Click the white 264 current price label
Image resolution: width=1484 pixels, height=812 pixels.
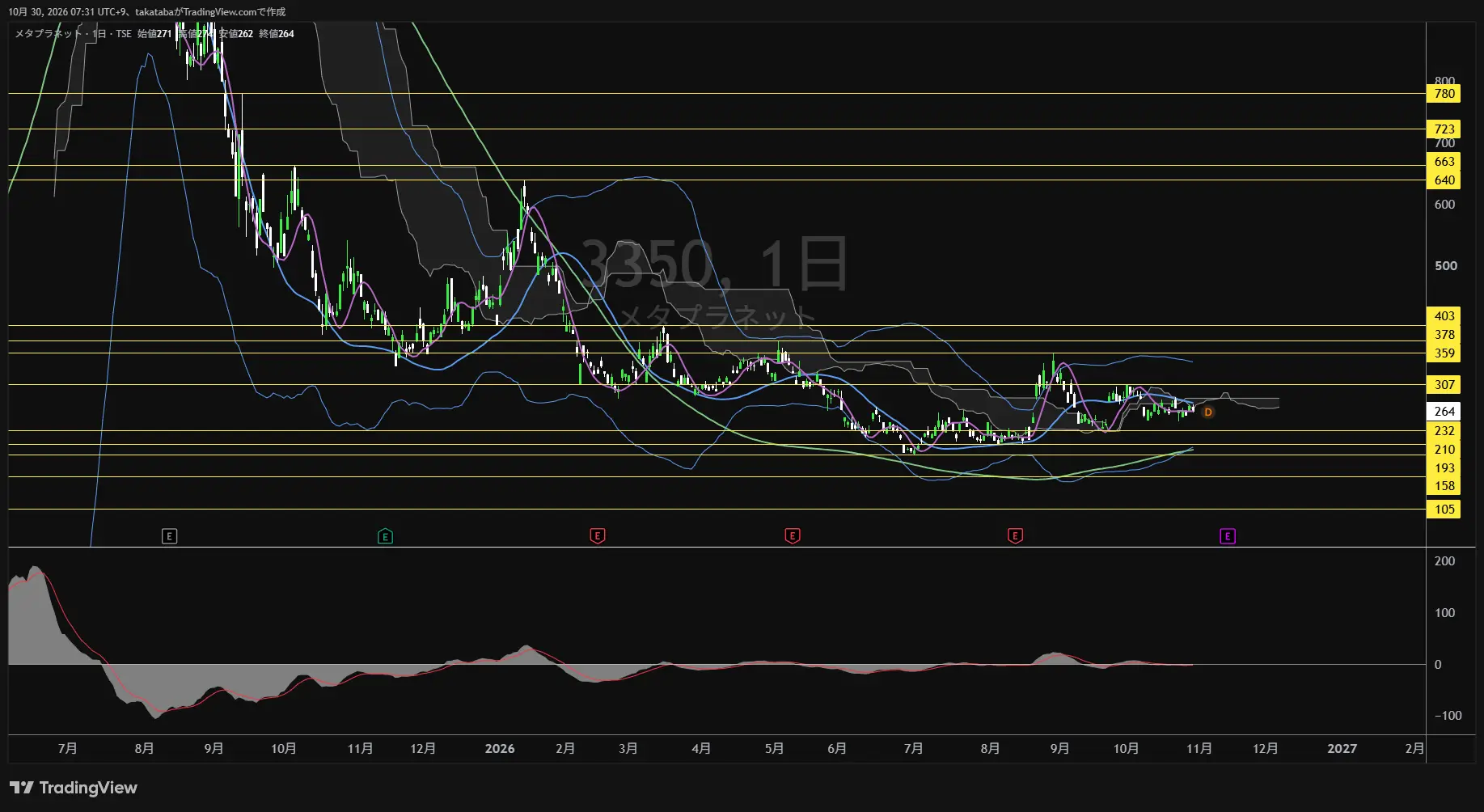coord(1444,412)
